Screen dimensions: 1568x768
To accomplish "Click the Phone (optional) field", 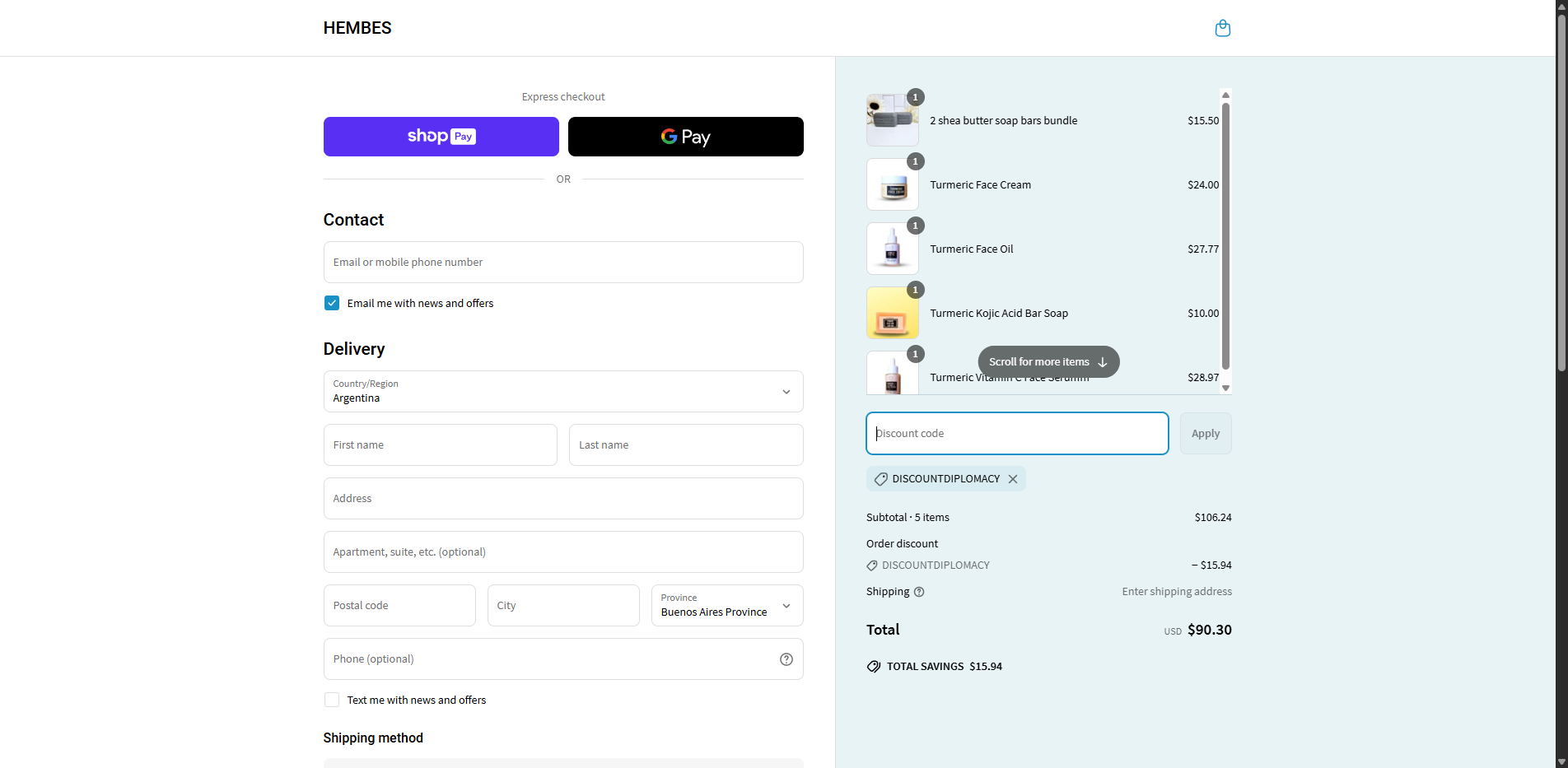I will (563, 659).
